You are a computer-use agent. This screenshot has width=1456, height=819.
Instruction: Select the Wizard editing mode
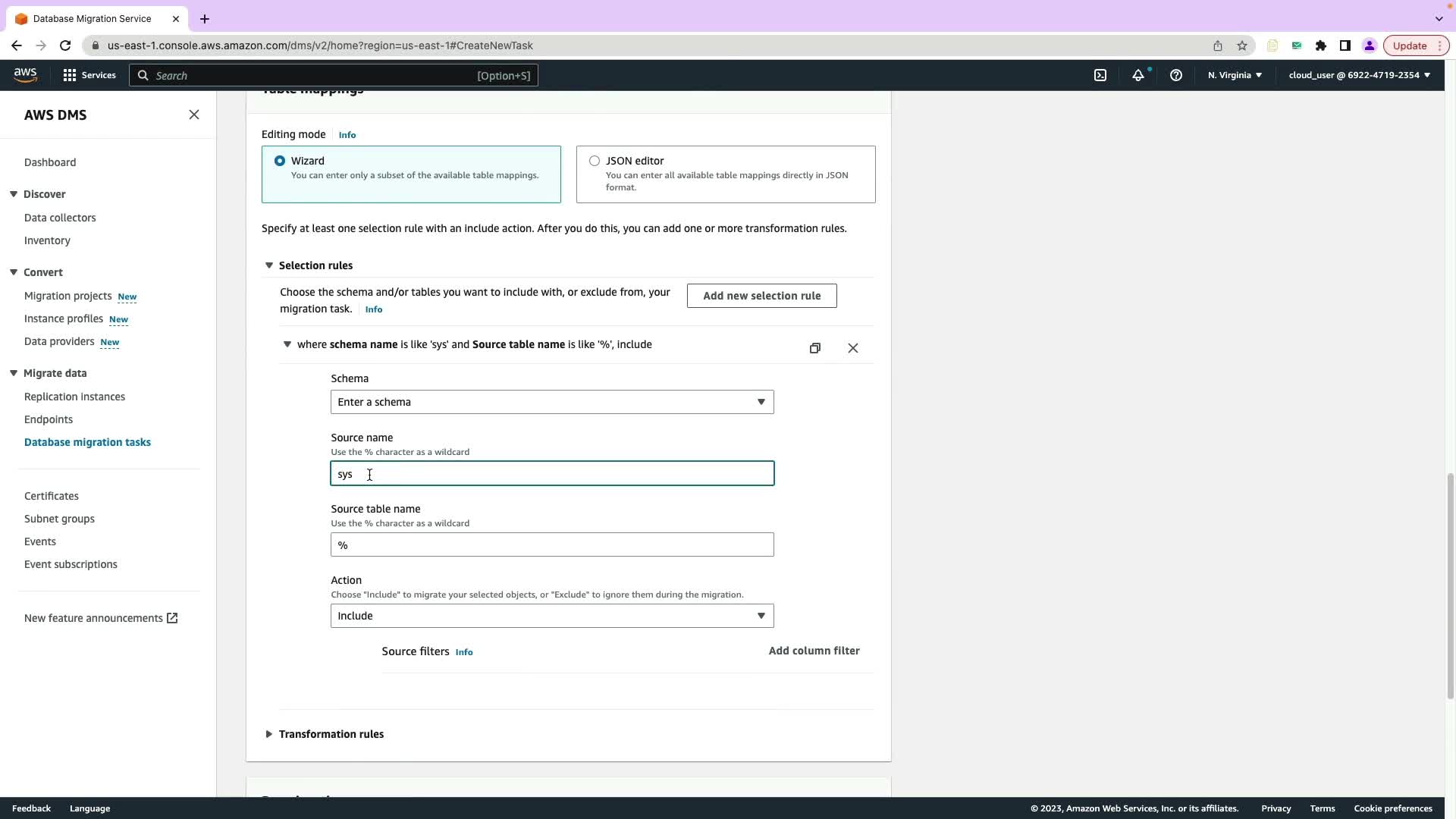(281, 161)
